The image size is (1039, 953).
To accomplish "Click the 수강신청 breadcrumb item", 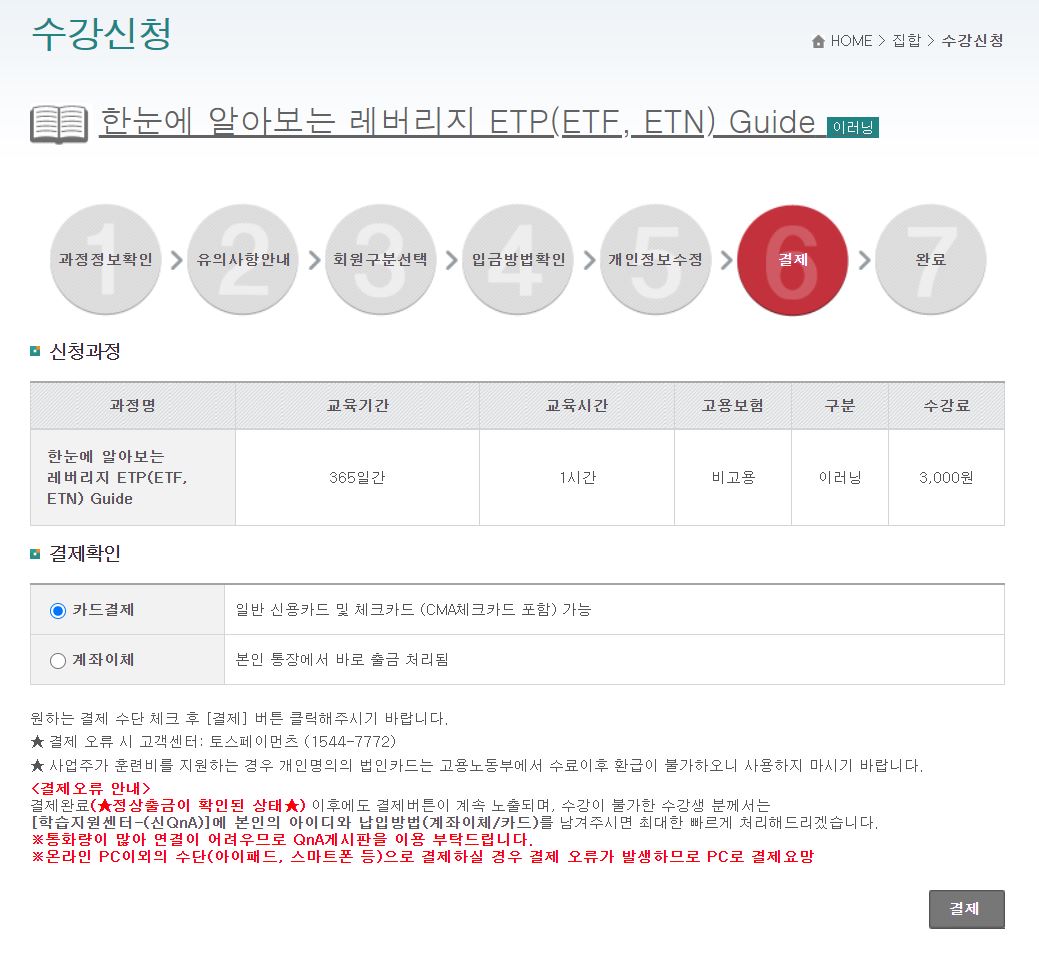I will coord(972,41).
